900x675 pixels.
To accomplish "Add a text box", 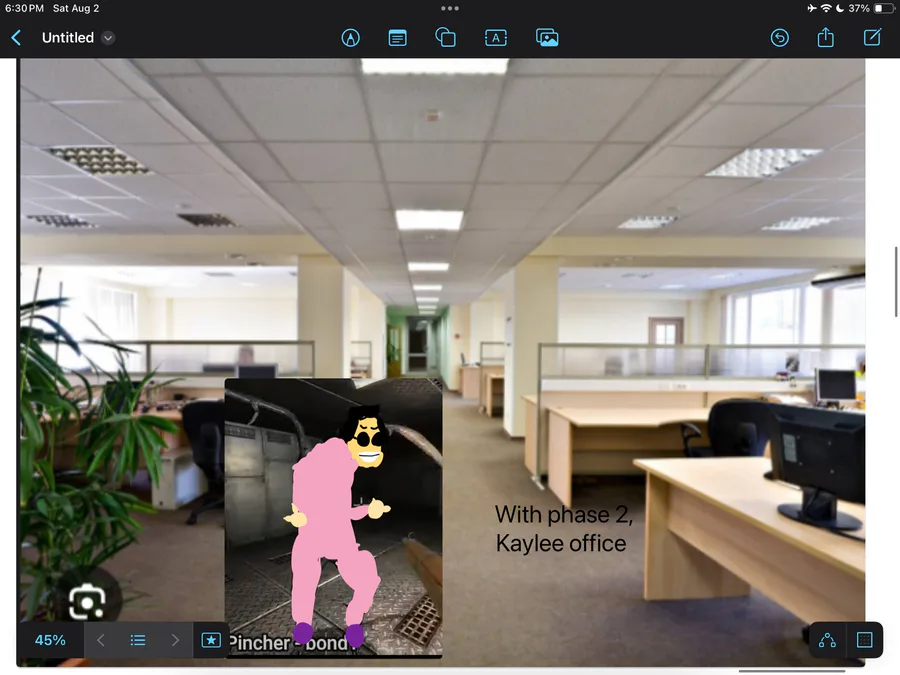I will pos(496,38).
